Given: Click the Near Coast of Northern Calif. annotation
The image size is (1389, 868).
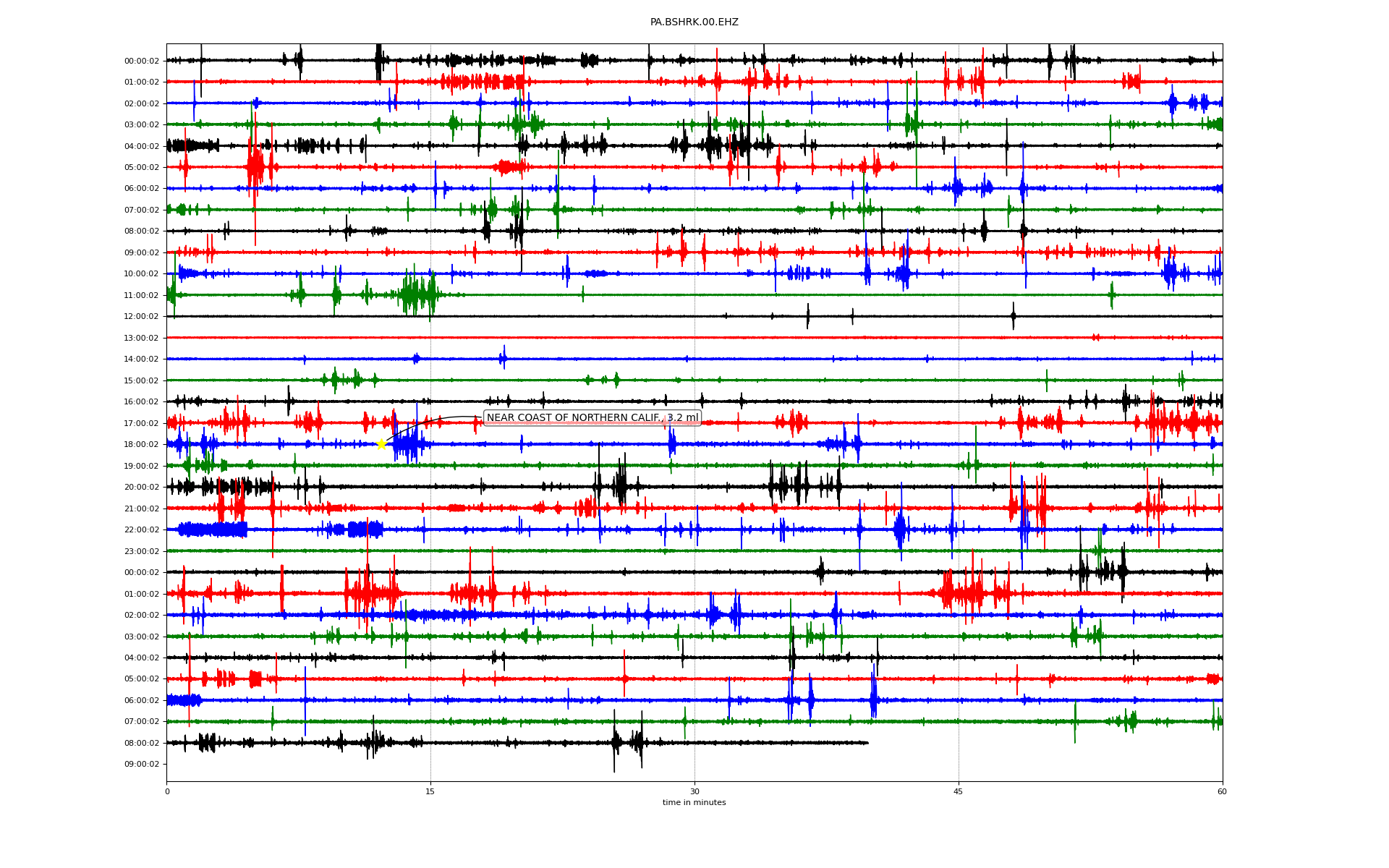Looking at the screenshot, I should [x=592, y=418].
